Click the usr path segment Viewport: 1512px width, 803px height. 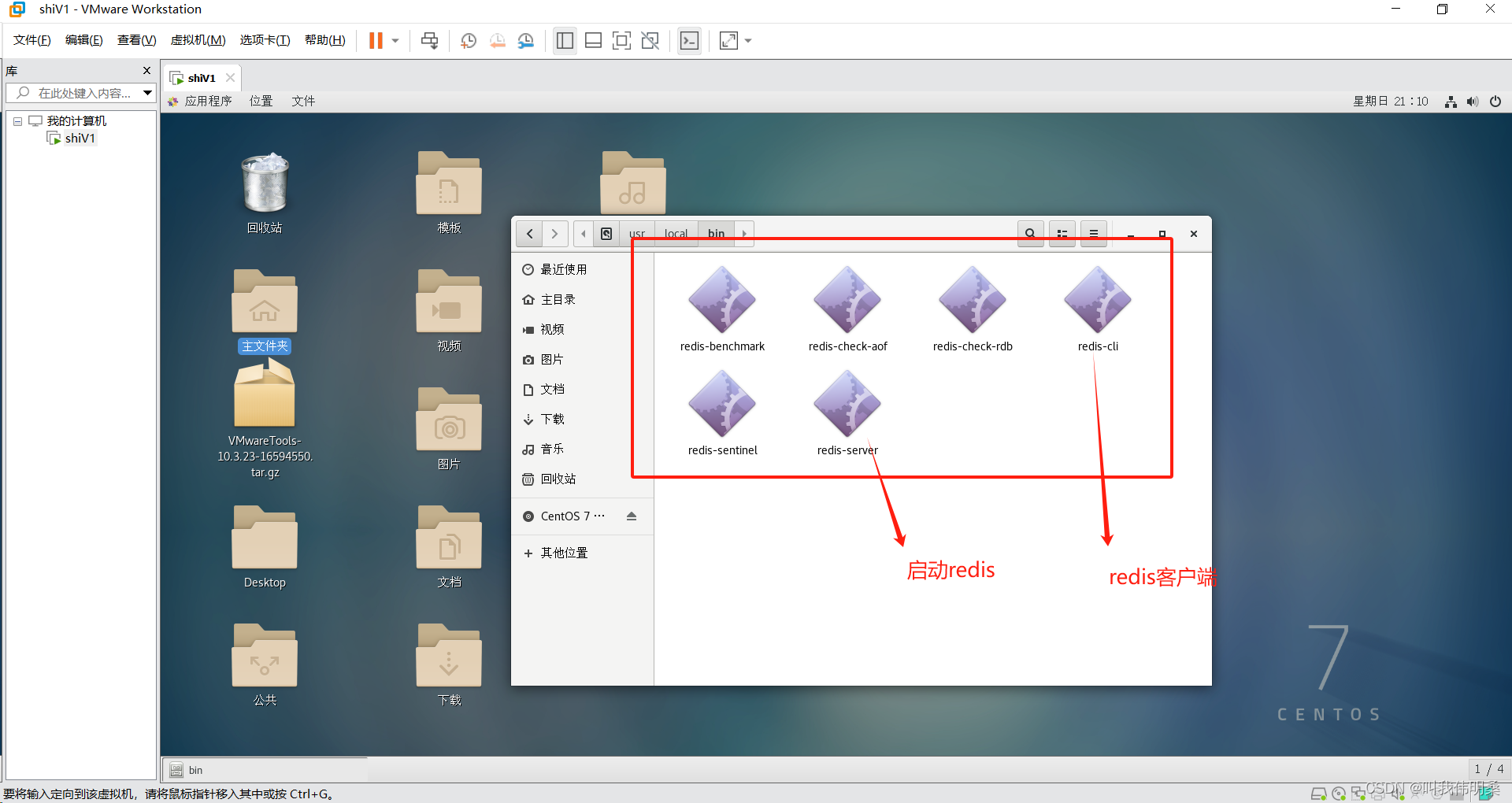tap(637, 234)
